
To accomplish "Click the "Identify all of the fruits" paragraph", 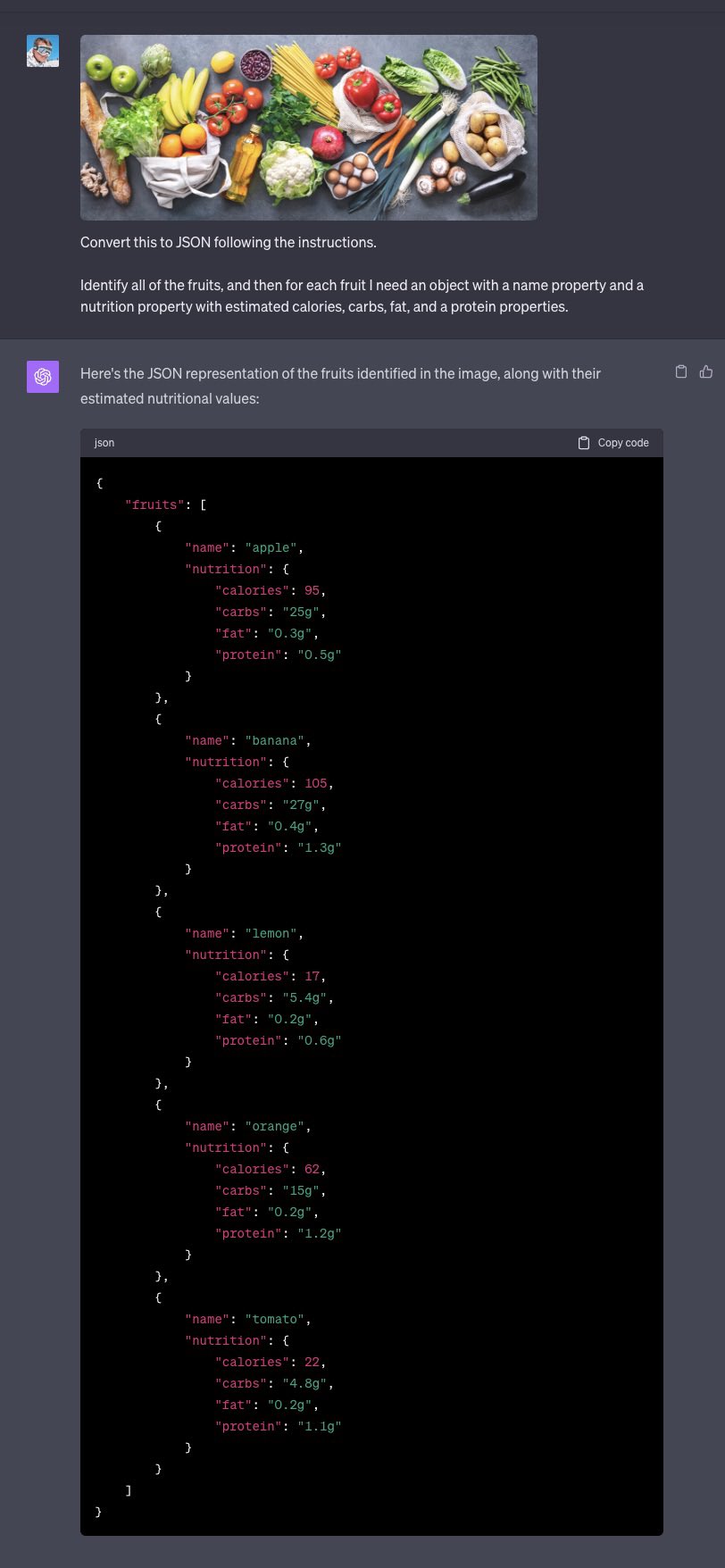I will point(362,296).
